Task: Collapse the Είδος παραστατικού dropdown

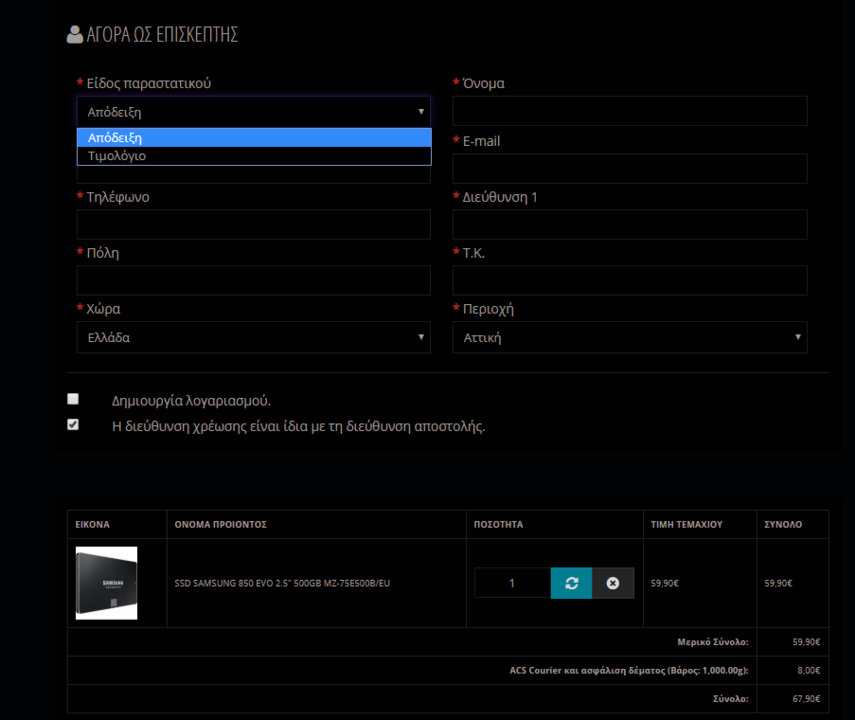Action: (253, 112)
